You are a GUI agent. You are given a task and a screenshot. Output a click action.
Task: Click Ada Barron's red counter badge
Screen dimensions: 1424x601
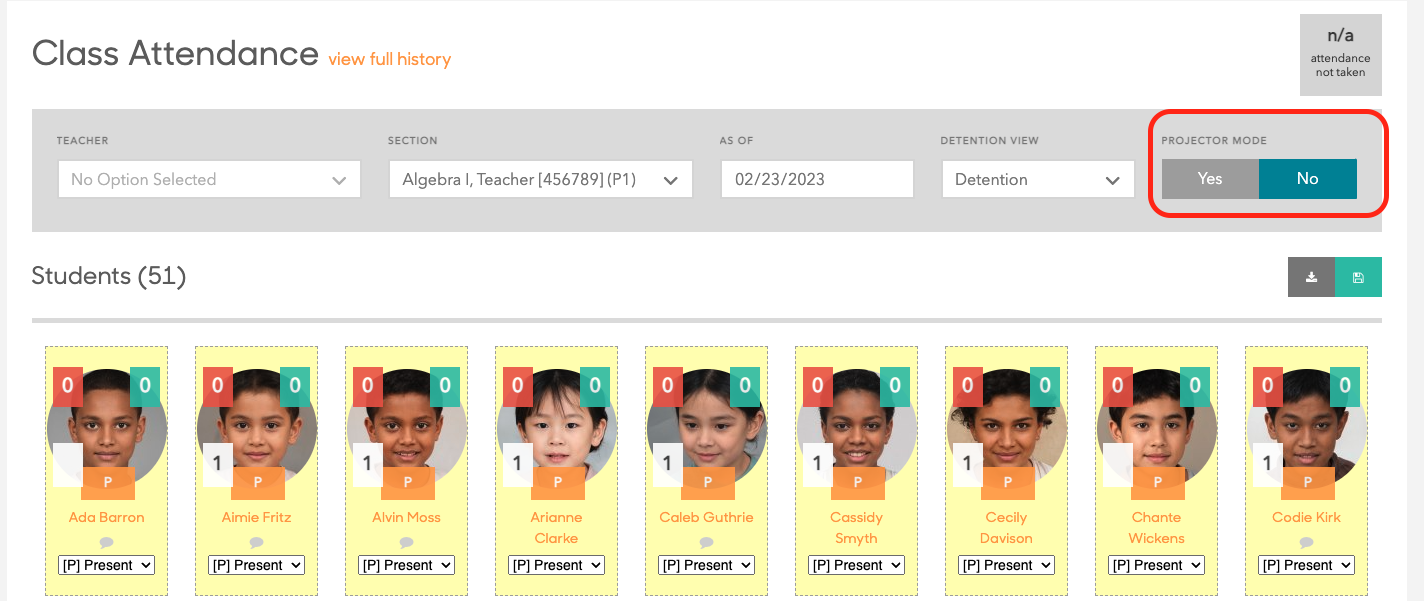[68, 386]
